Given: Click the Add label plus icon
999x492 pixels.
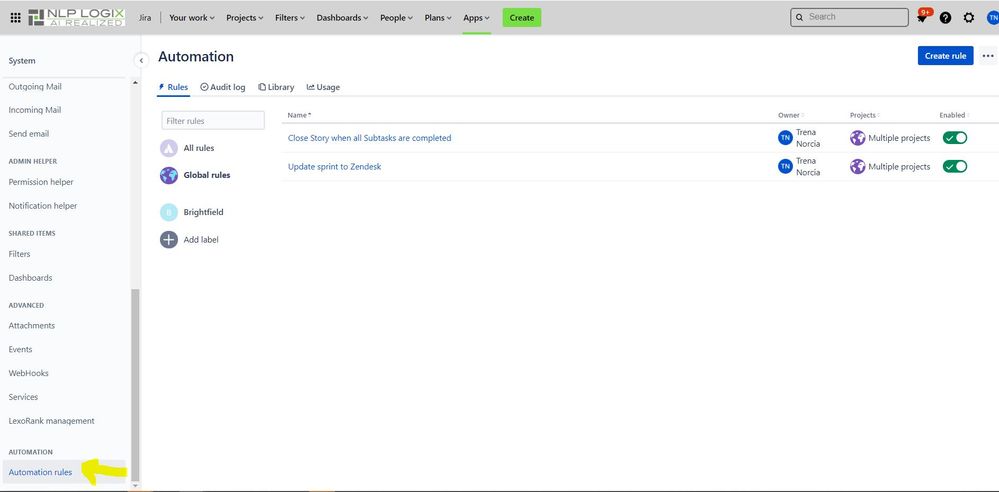Looking at the screenshot, I should [169, 240].
